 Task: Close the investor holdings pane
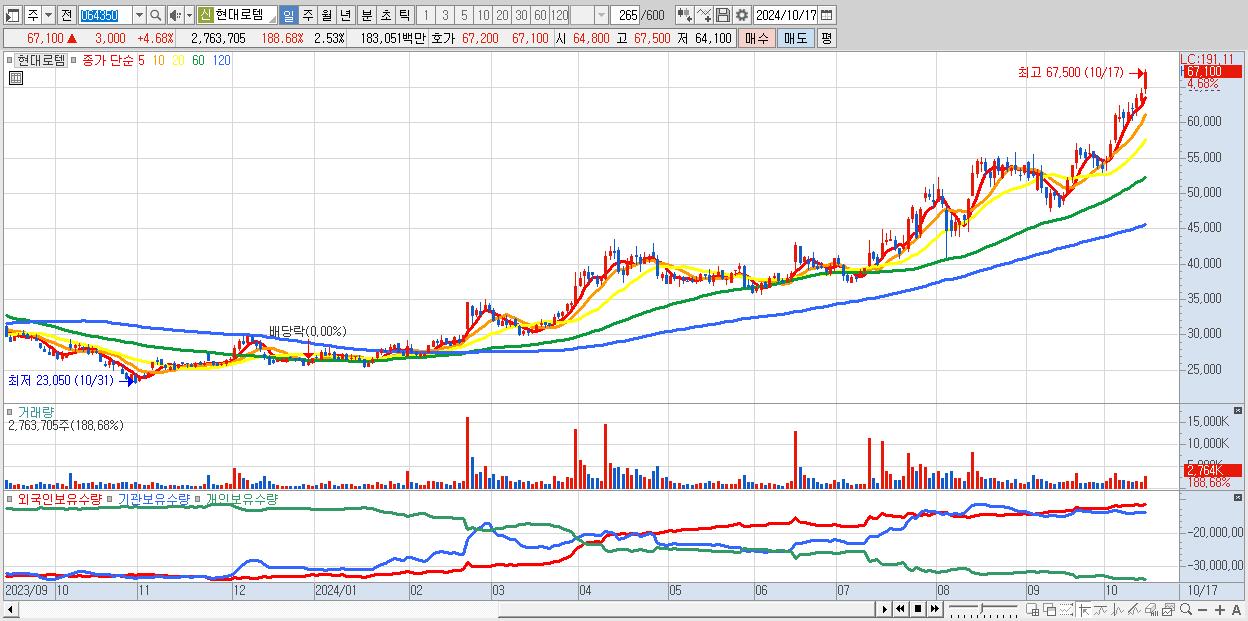pos(1239,497)
